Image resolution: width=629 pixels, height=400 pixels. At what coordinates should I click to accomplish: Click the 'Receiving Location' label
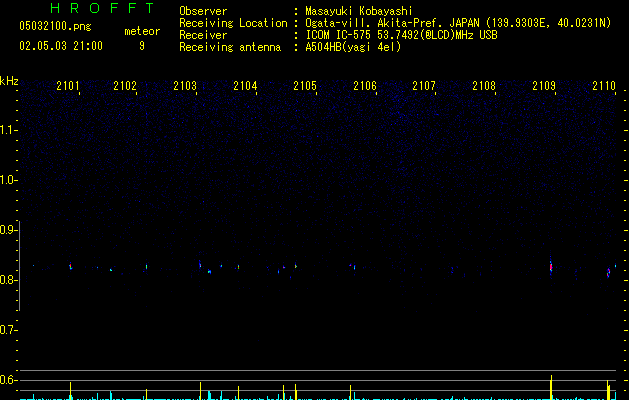pyautogui.click(x=233, y=23)
